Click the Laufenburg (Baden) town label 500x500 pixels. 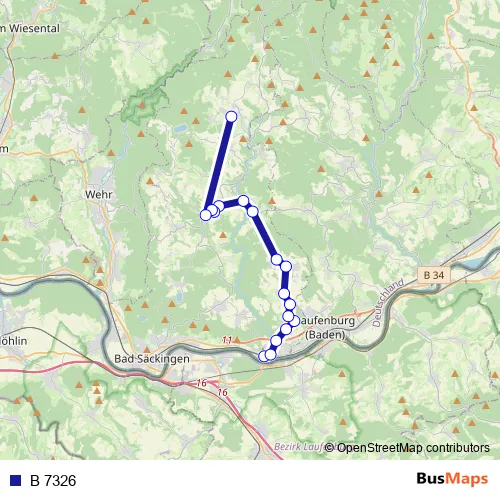(325, 328)
